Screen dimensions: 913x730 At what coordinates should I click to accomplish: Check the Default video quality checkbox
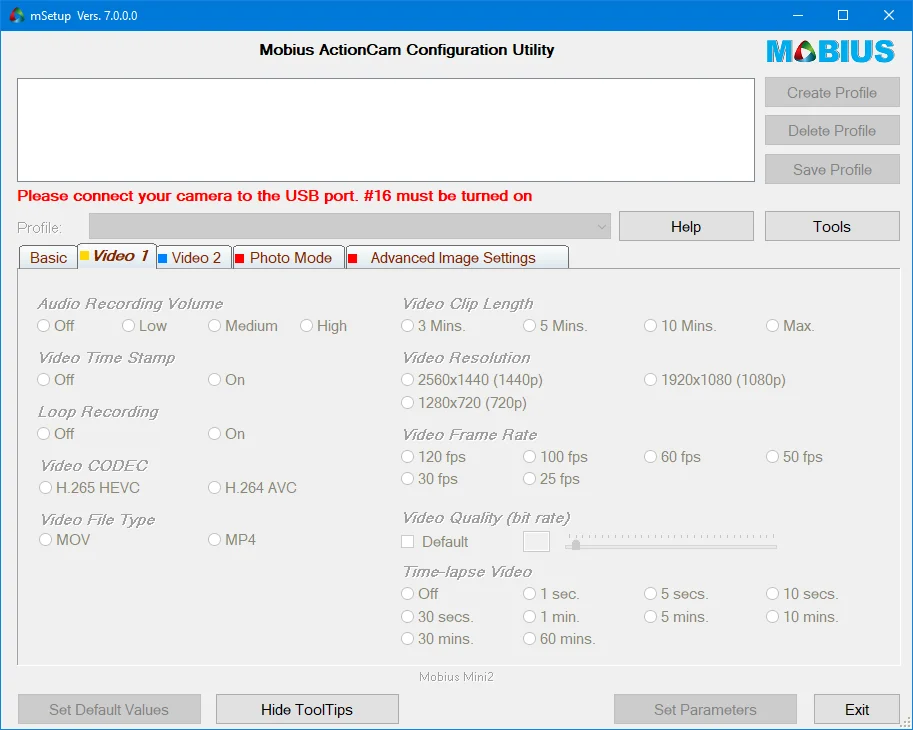pos(434,542)
